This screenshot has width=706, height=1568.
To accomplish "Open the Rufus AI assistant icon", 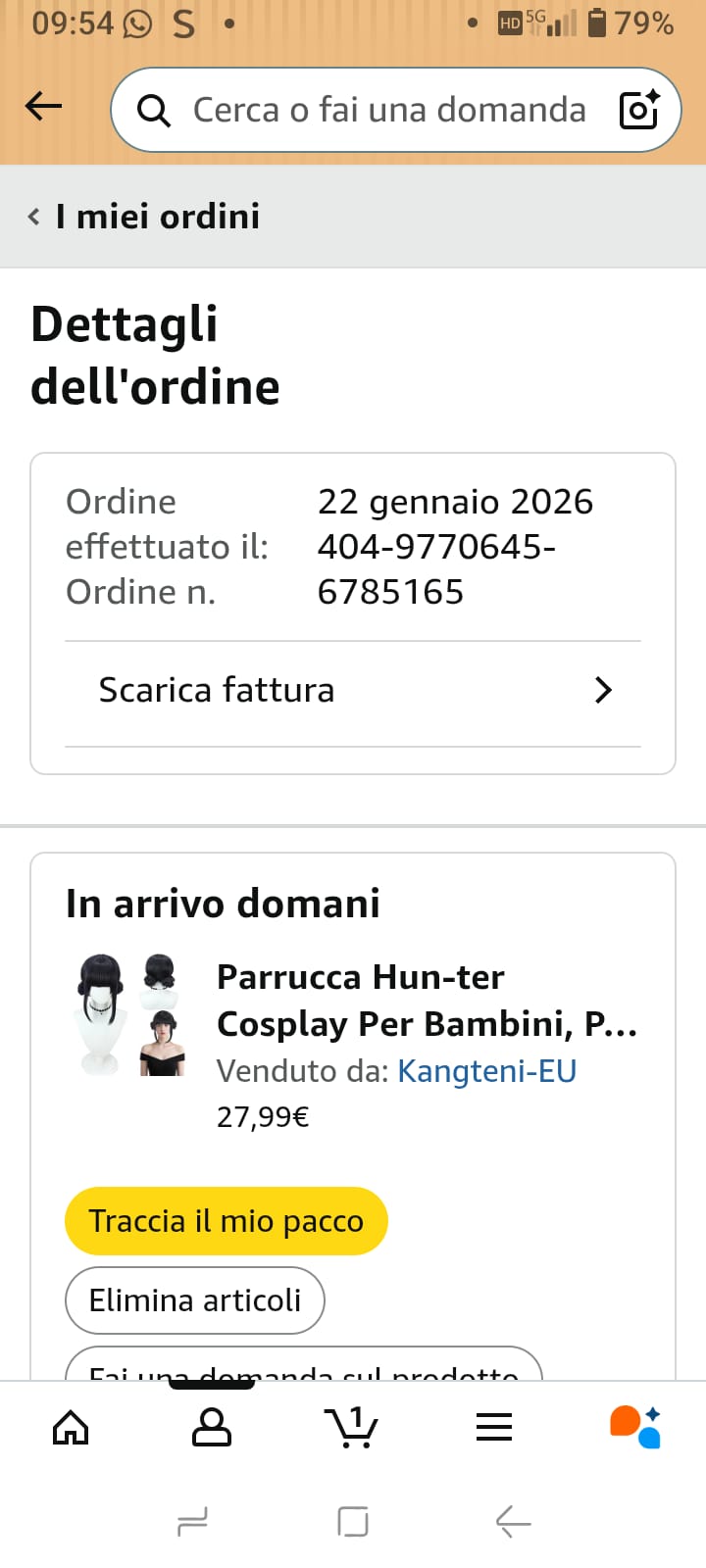I will (x=635, y=1427).
